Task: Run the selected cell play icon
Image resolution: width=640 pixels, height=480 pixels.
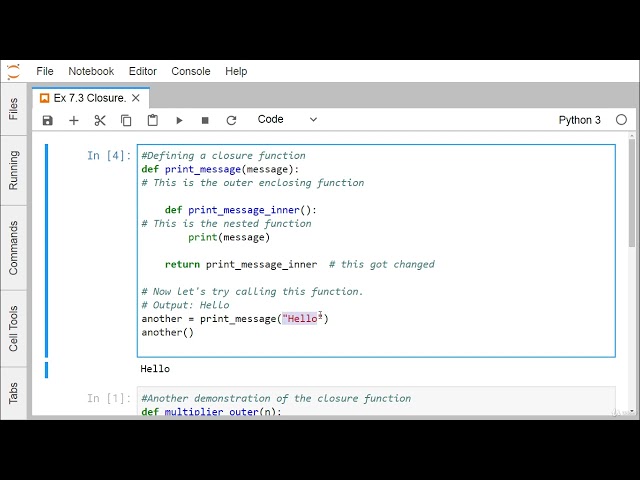Action: point(179,120)
